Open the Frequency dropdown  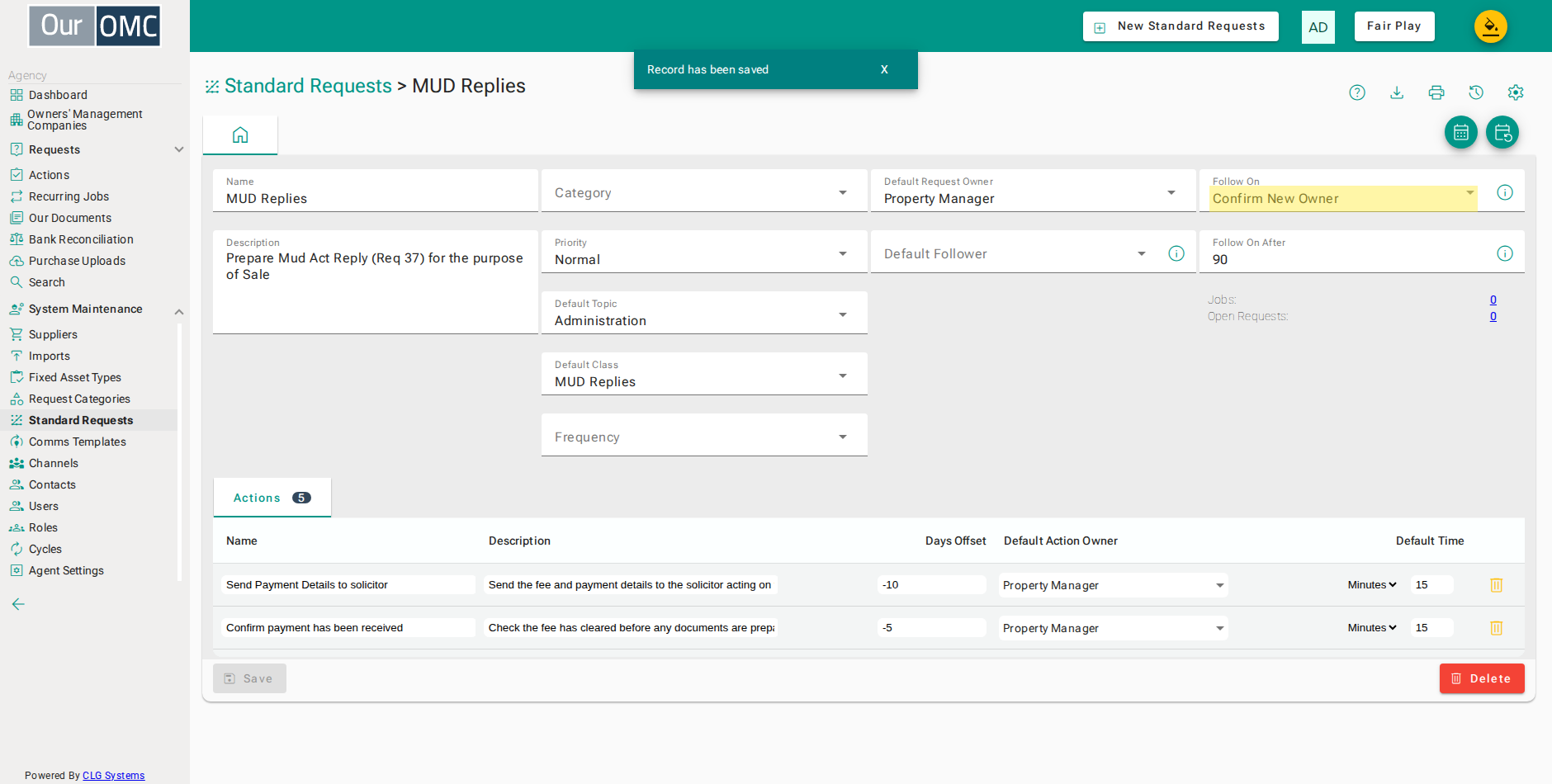coord(704,436)
